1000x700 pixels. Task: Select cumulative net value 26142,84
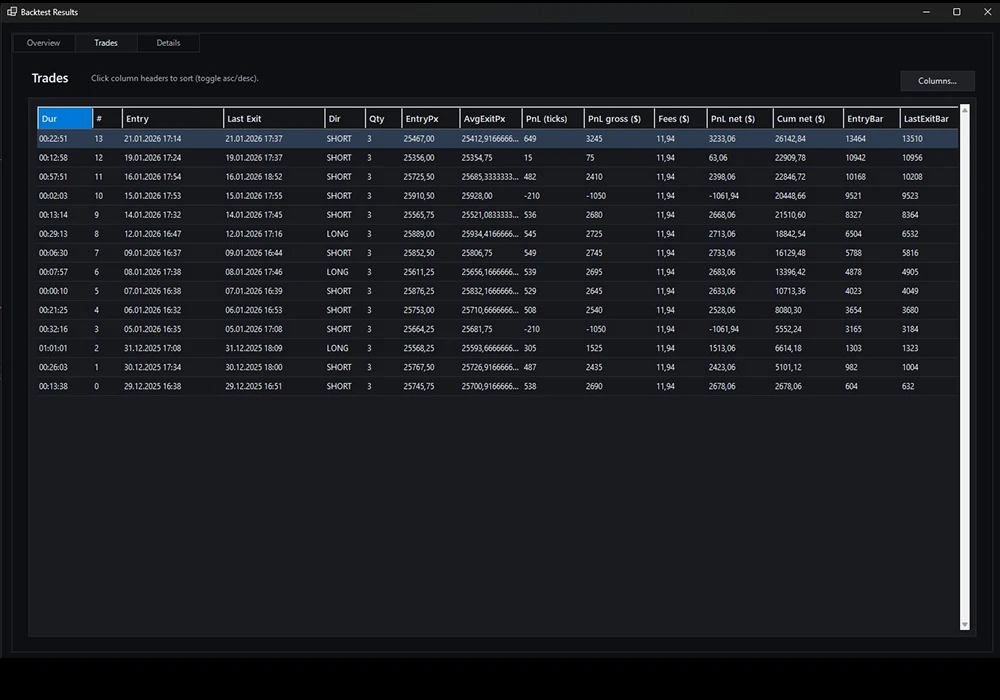tap(790, 138)
